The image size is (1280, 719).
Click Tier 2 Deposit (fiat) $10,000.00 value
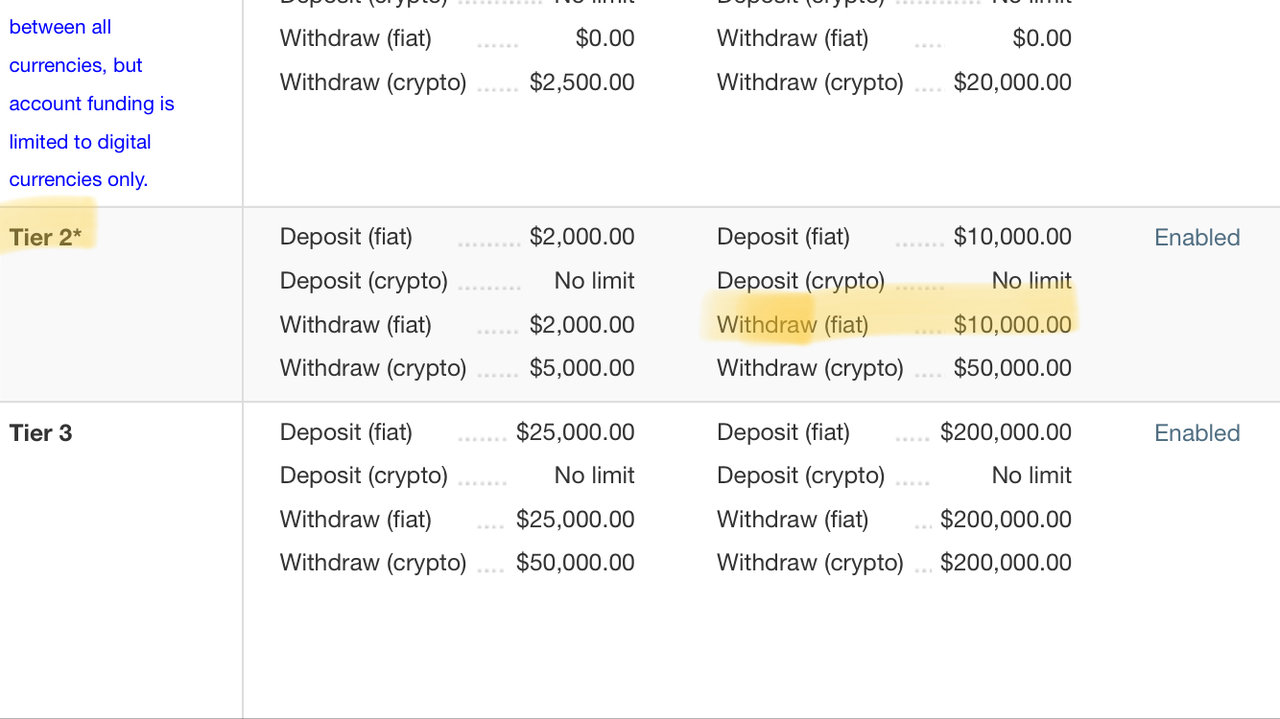click(1012, 237)
